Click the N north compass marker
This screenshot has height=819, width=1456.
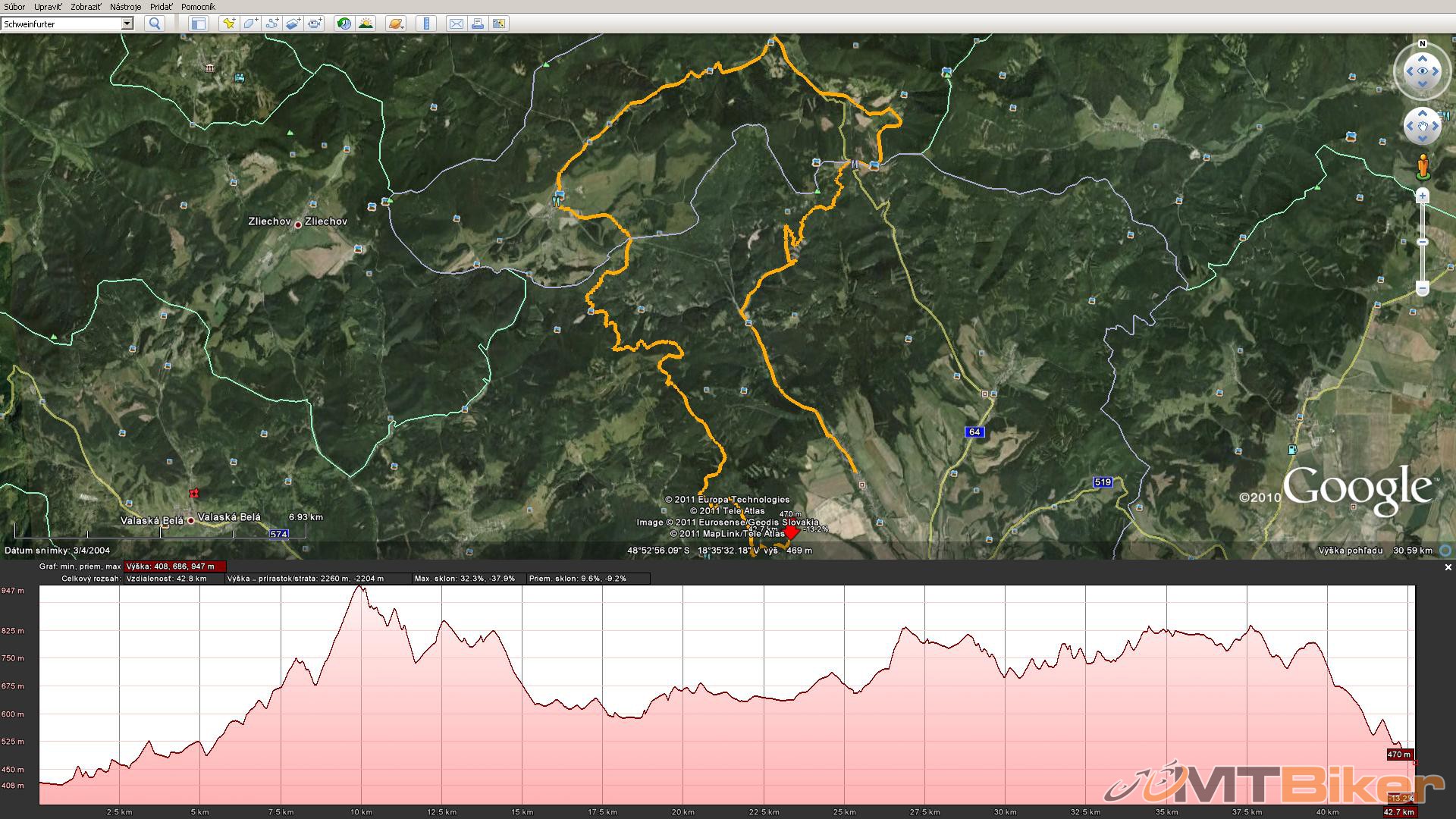pyautogui.click(x=1423, y=44)
